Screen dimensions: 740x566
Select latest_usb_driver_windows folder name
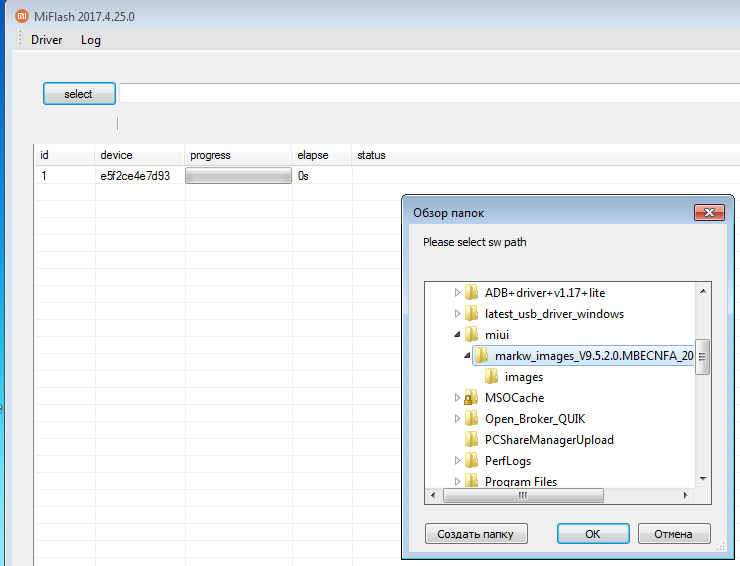(554, 314)
